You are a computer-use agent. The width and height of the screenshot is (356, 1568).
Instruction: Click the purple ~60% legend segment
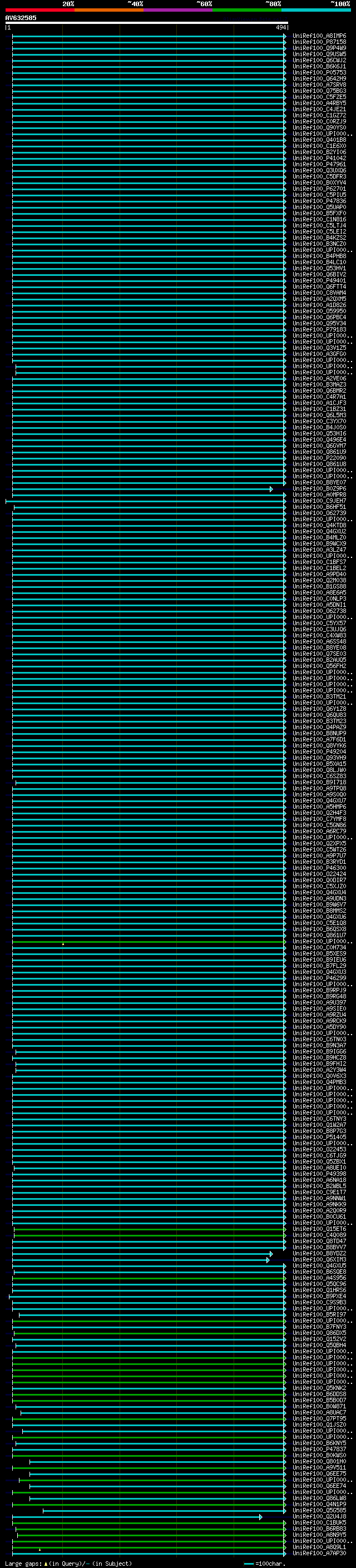[177, 10]
